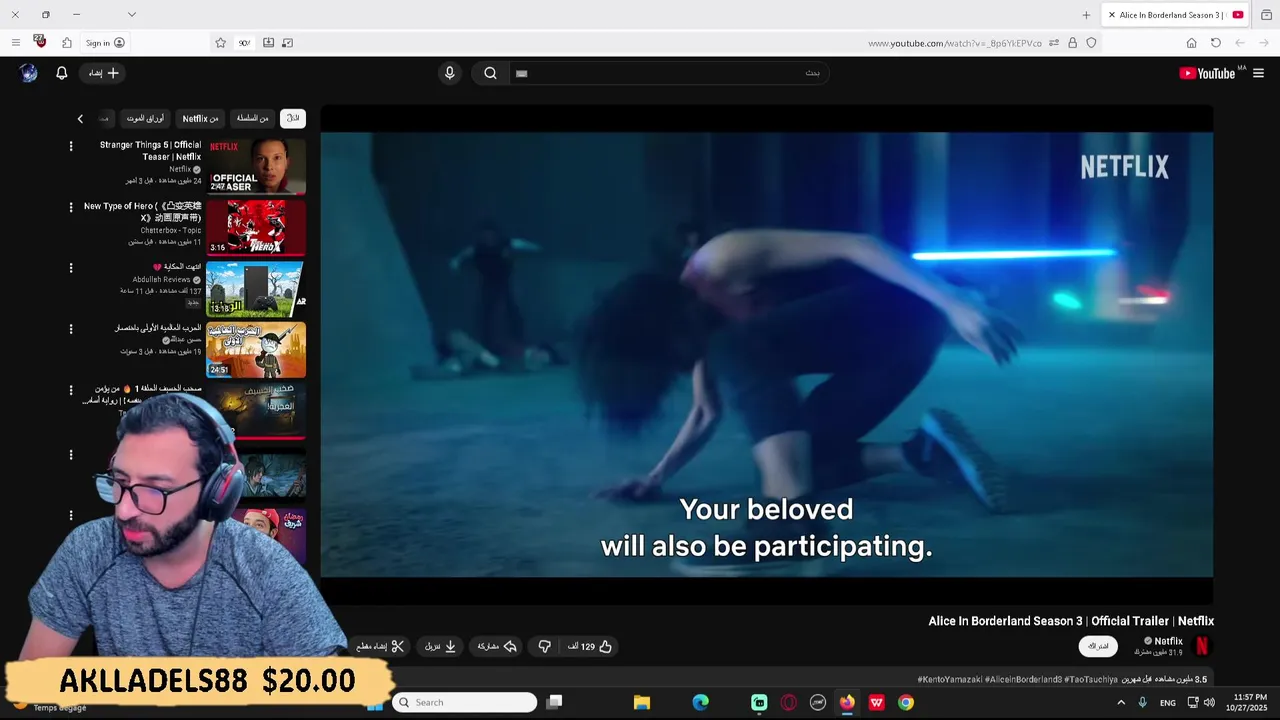Open the tracking protection shield icon
The image size is (1280, 720).
click(1091, 43)
